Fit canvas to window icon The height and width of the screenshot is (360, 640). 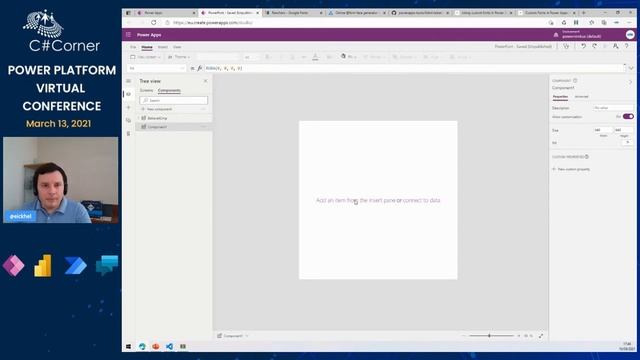[x=541, y=336]
